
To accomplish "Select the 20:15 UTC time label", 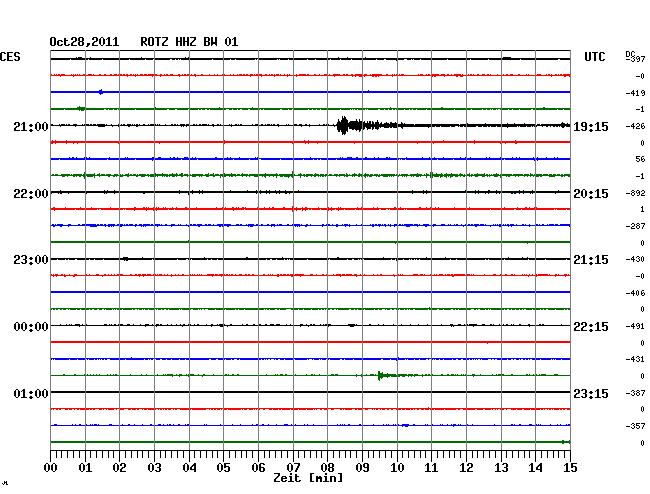I will 591,194.
